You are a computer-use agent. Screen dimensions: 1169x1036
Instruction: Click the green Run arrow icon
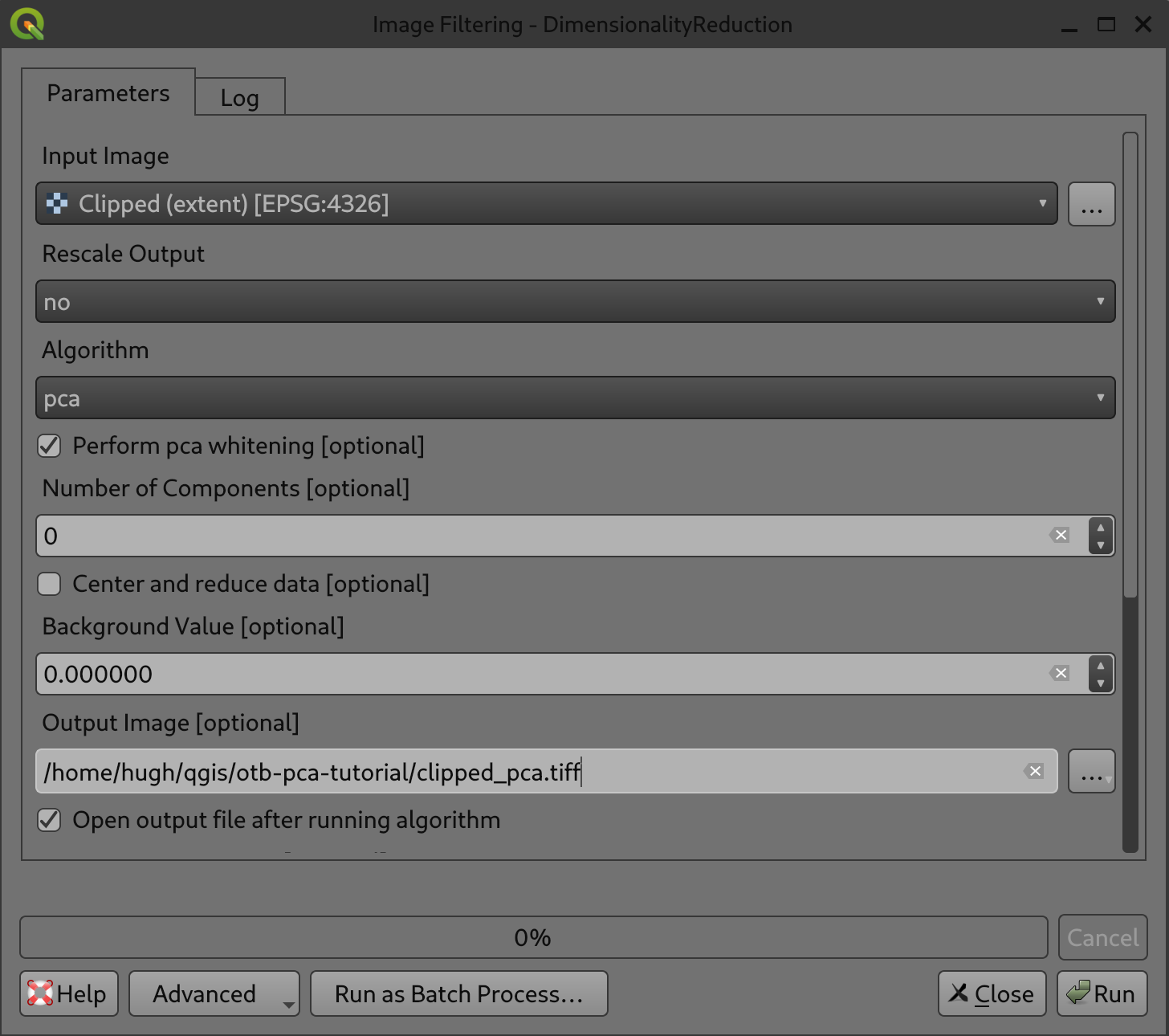click(1080, 993)
